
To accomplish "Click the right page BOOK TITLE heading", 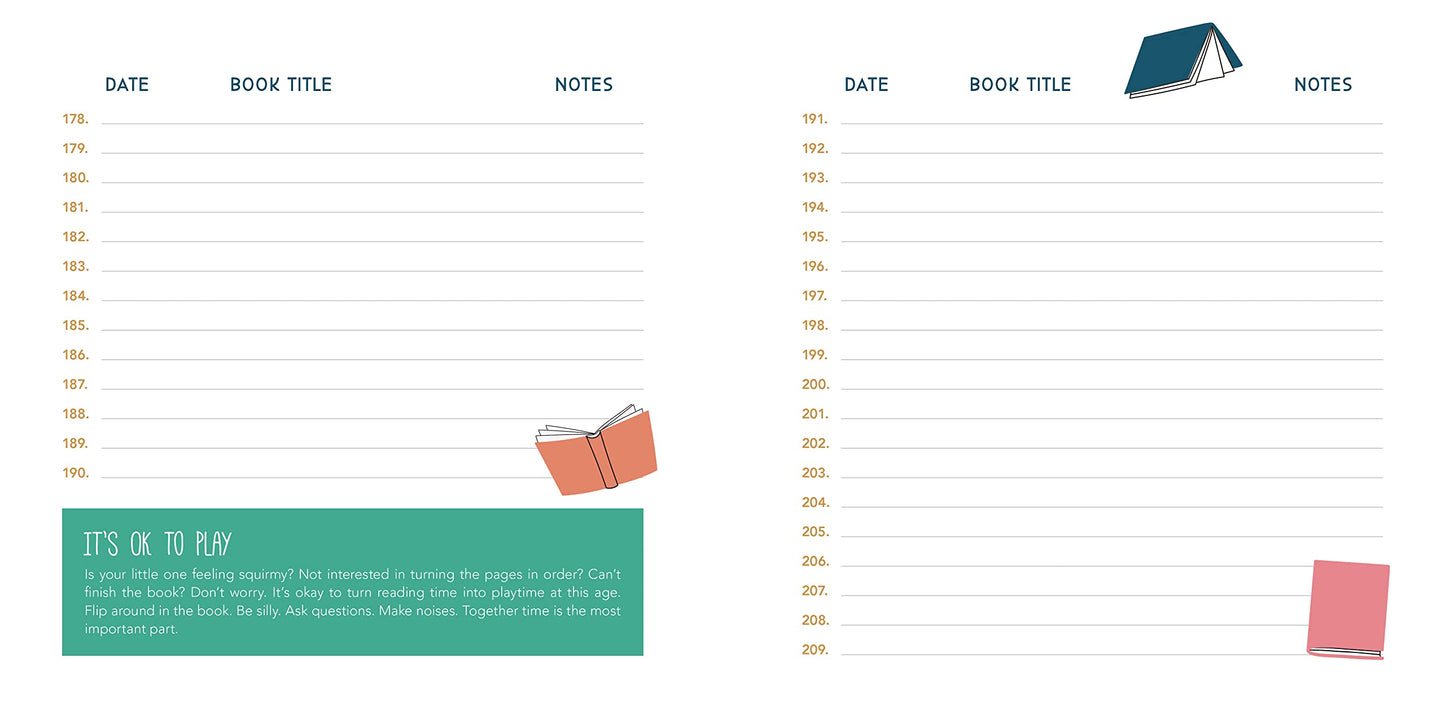I will coord(1020,85).
